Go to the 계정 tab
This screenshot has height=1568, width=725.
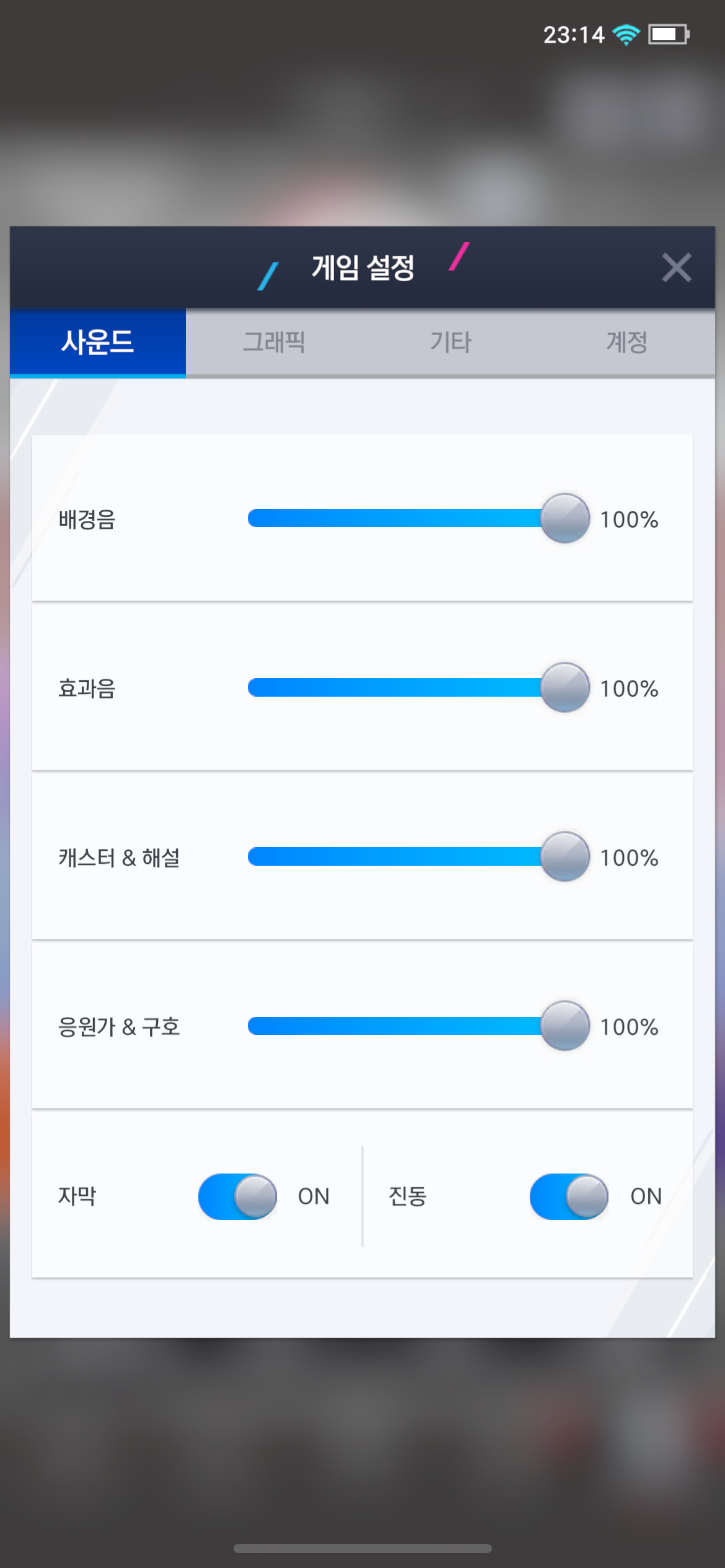point(626,342)
